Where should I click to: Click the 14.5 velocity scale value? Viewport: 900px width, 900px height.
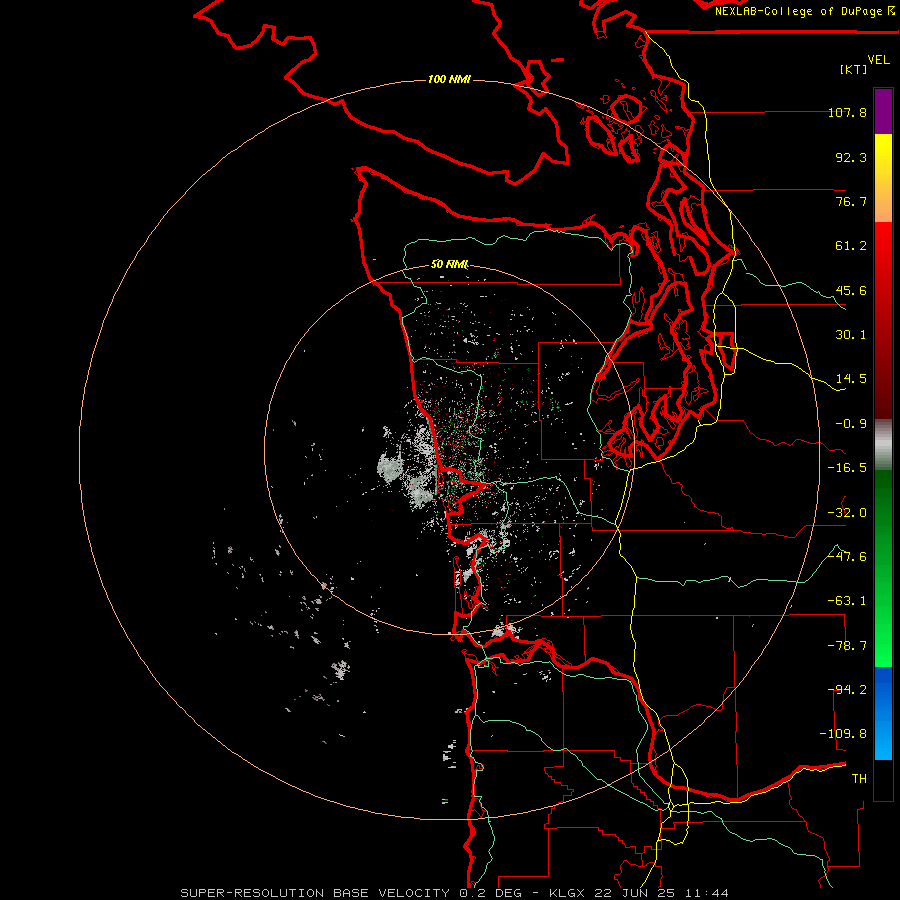(x=851, y=379)
